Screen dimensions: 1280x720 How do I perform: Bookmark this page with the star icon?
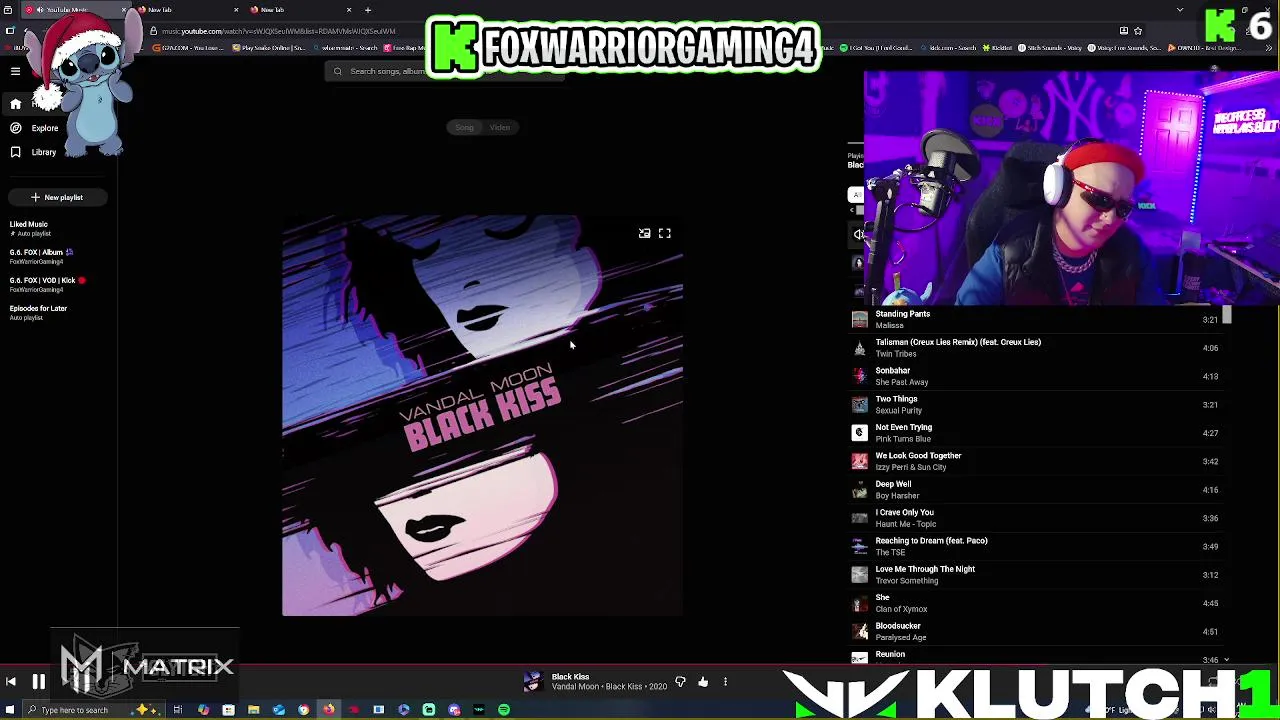[1137, 31]
